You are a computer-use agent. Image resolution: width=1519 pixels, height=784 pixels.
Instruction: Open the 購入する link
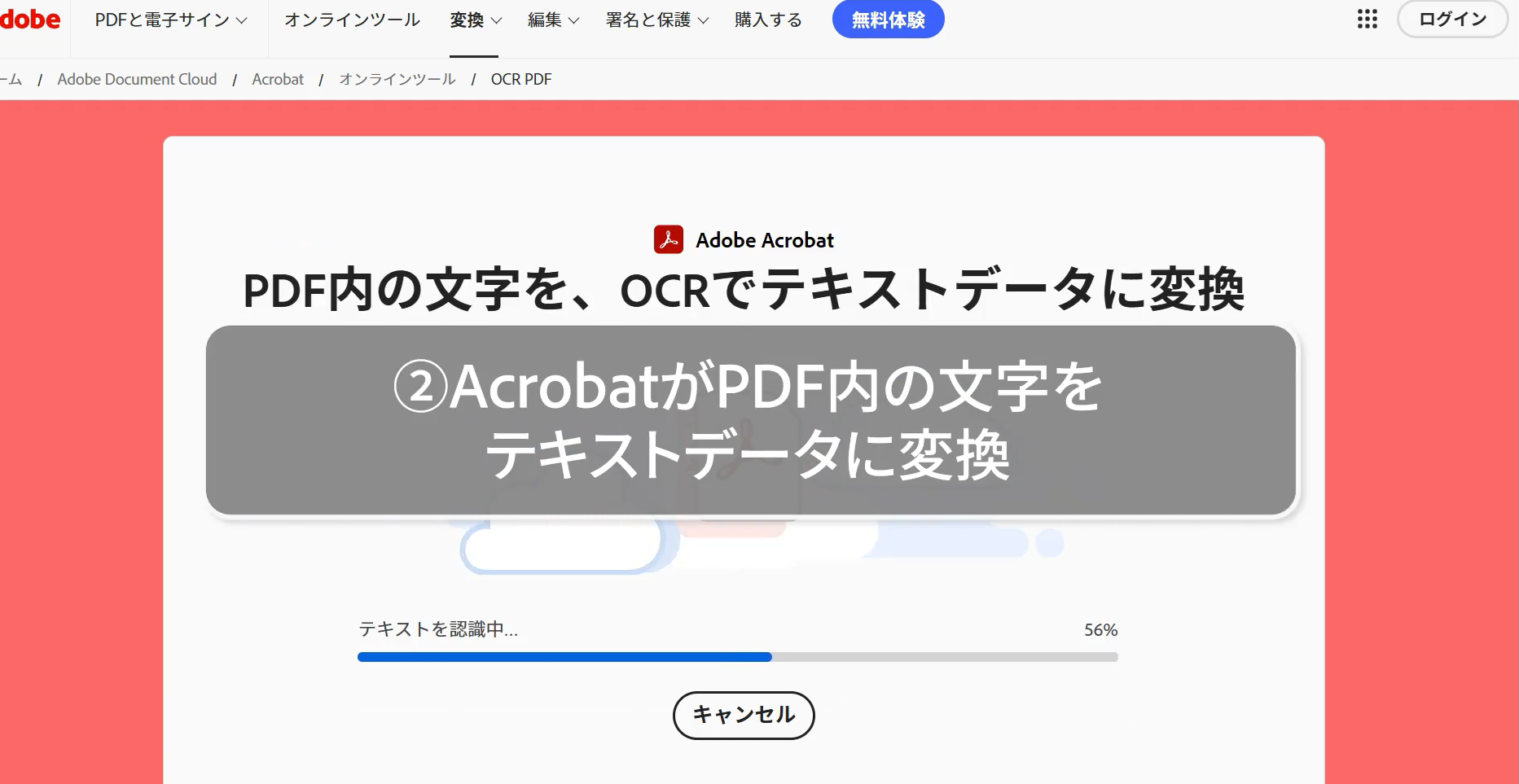point(768,20)
